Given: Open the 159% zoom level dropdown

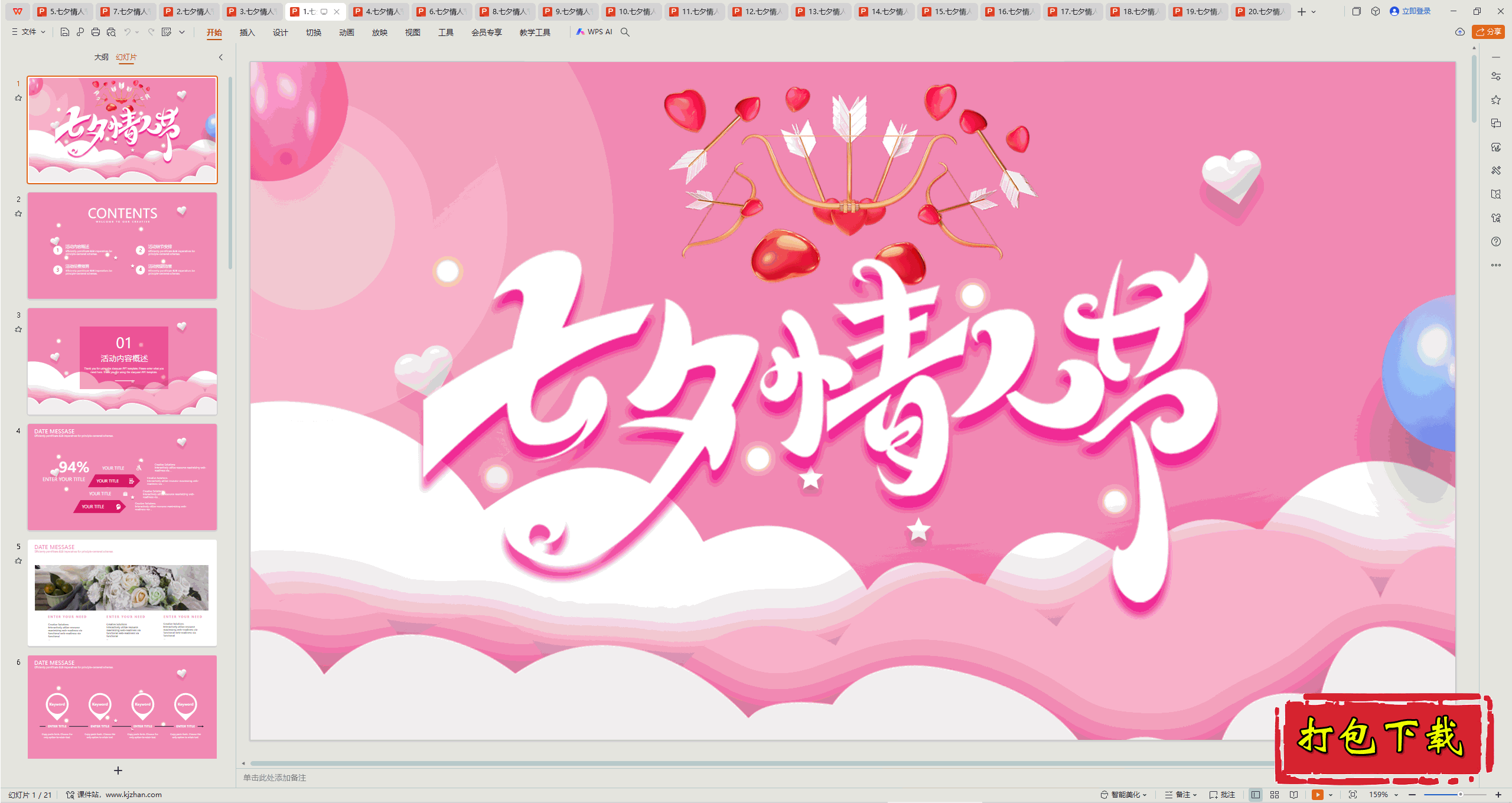Looking at the screenshot, I should pyautogui.click(x=1384, y=795).
